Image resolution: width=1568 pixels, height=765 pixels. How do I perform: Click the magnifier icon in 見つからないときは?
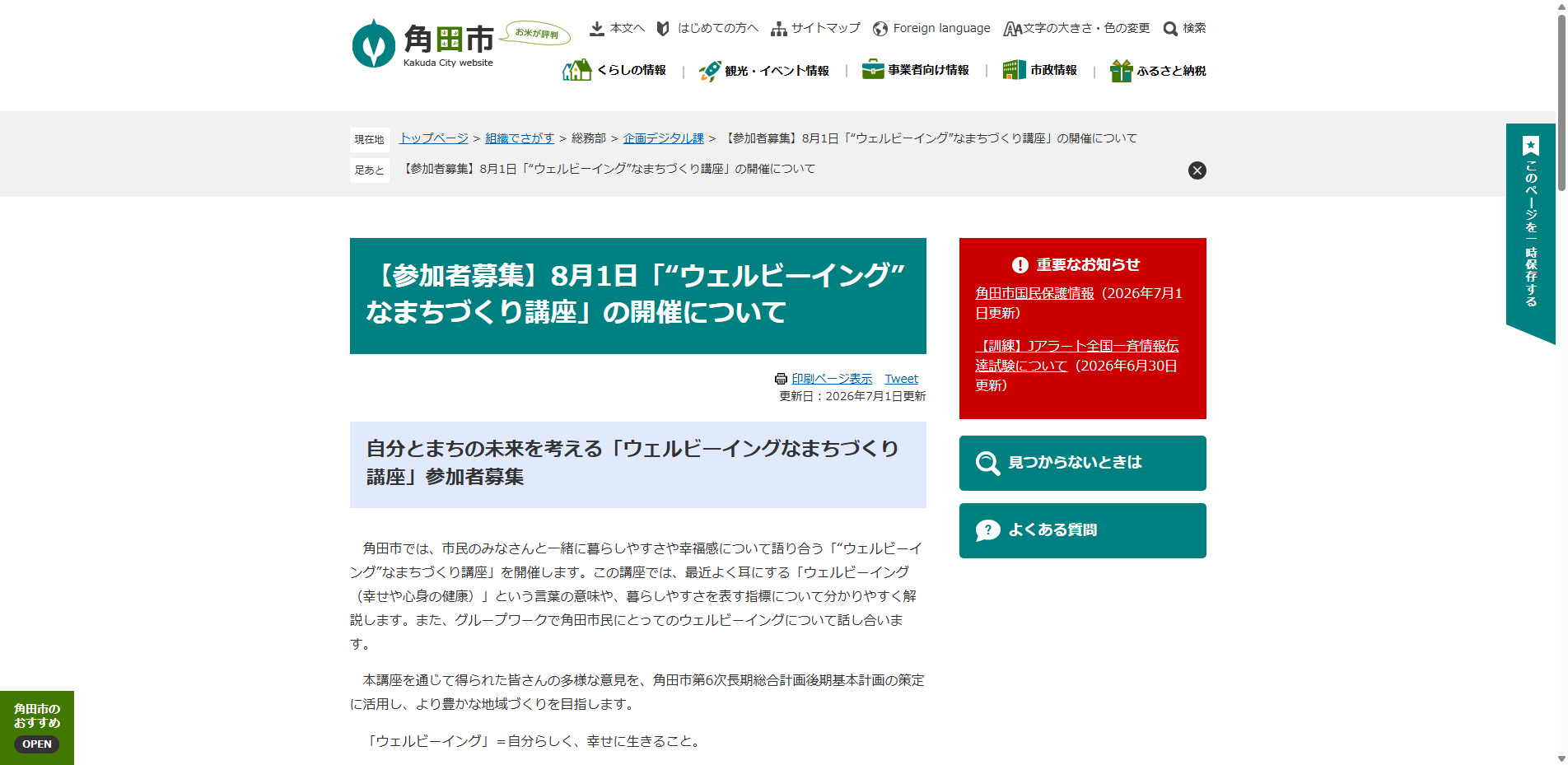coord(987,463)
